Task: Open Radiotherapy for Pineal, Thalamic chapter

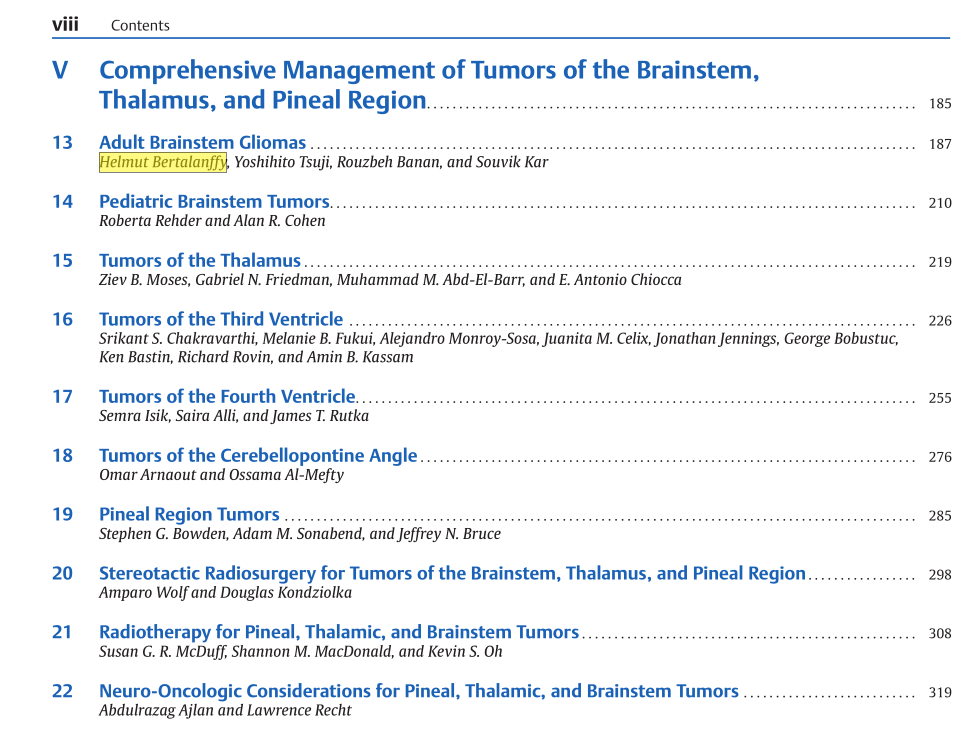Action: tap(338, 633)
